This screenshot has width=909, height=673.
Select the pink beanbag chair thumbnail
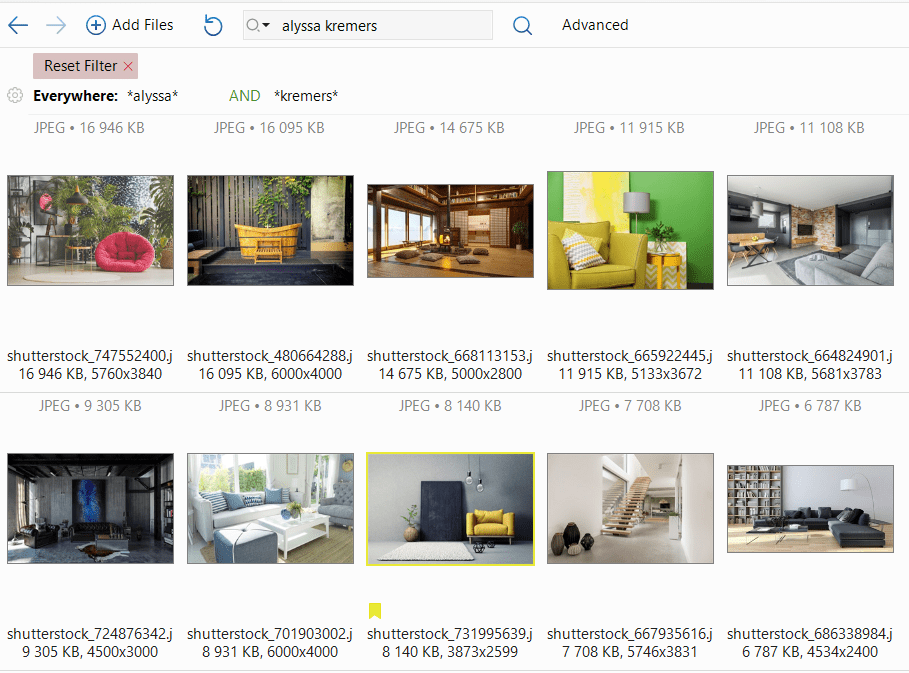[x=90, y=230]
